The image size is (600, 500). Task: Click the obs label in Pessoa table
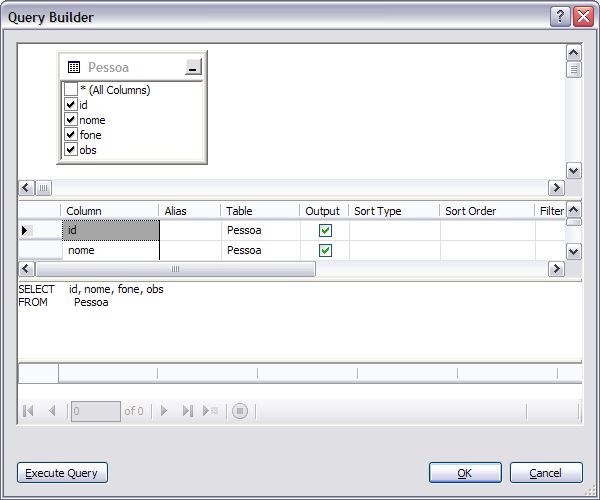point(88,150)
